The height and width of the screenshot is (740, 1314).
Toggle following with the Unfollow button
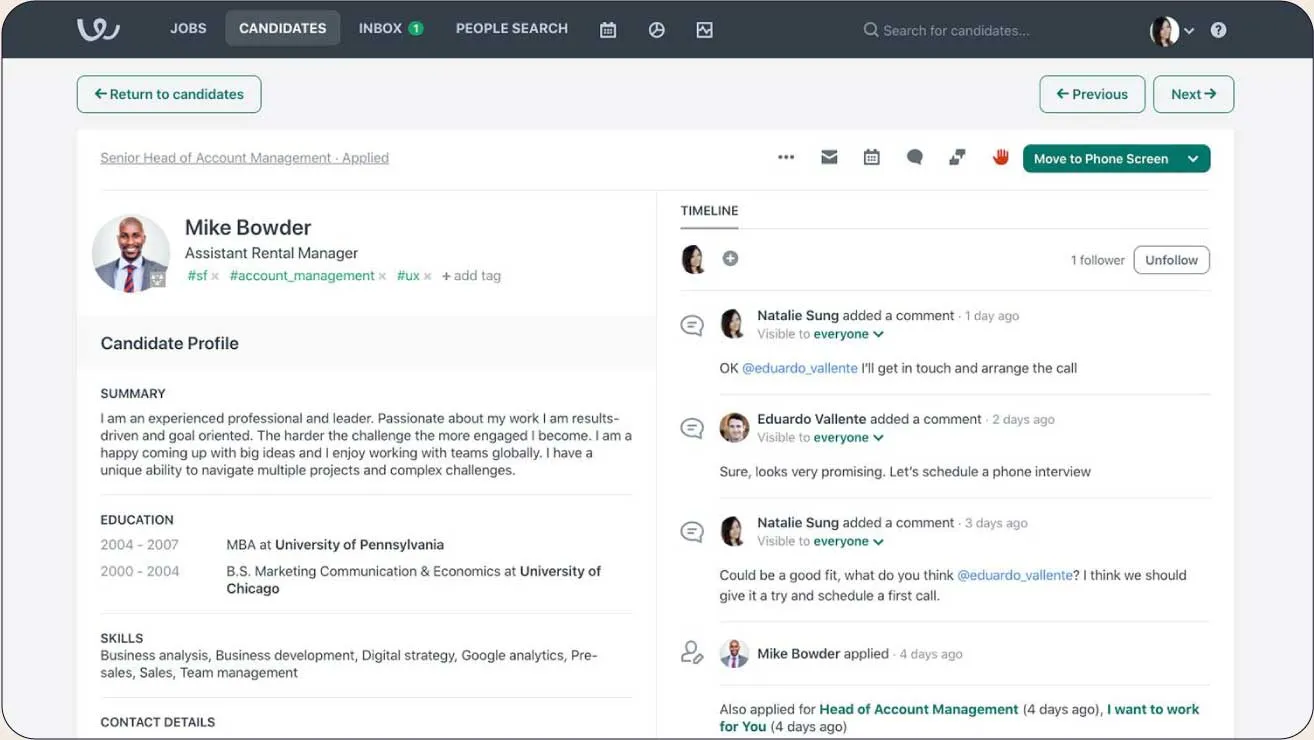tap(1171, 260)
